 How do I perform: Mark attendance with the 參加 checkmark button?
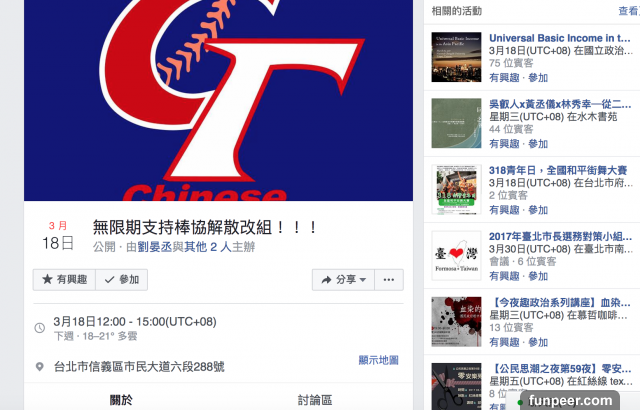point(122,279)
